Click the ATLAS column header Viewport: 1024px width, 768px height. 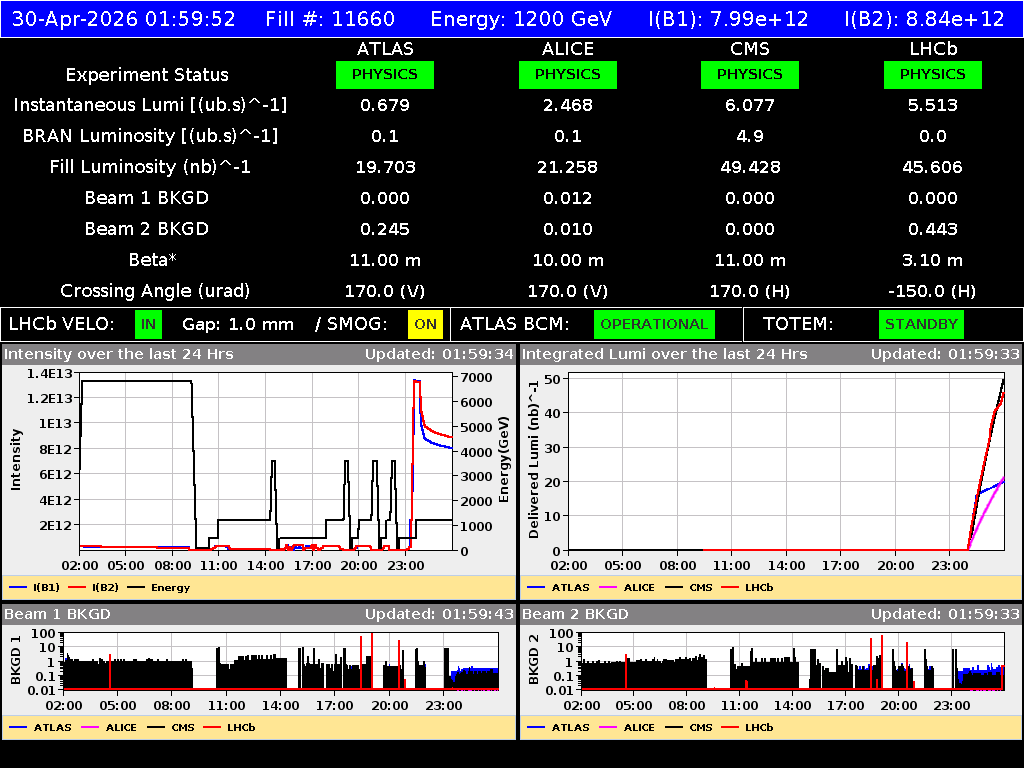(x=385, y=49)
